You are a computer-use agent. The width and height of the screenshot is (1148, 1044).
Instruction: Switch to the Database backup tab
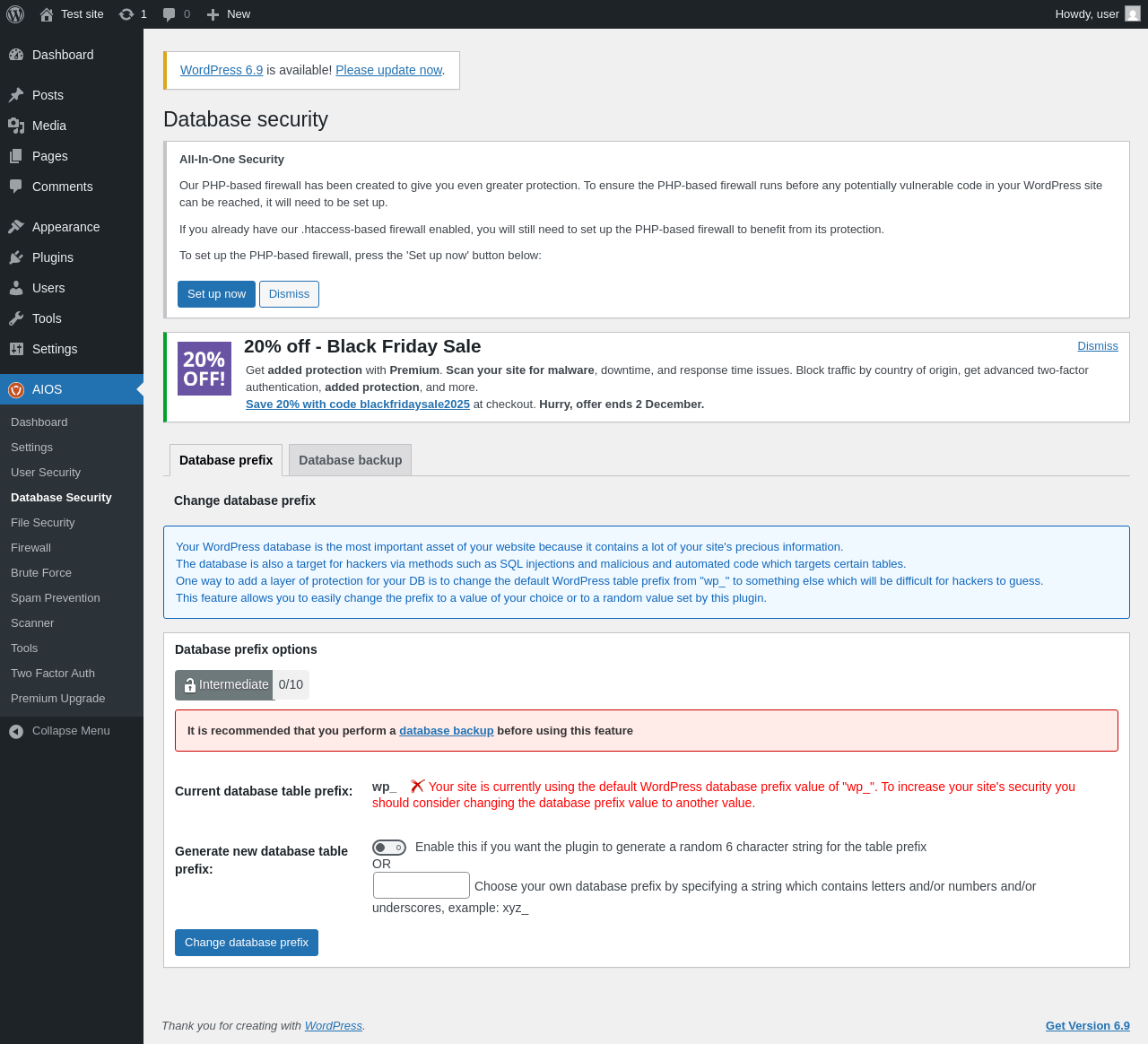coord(351,460)
